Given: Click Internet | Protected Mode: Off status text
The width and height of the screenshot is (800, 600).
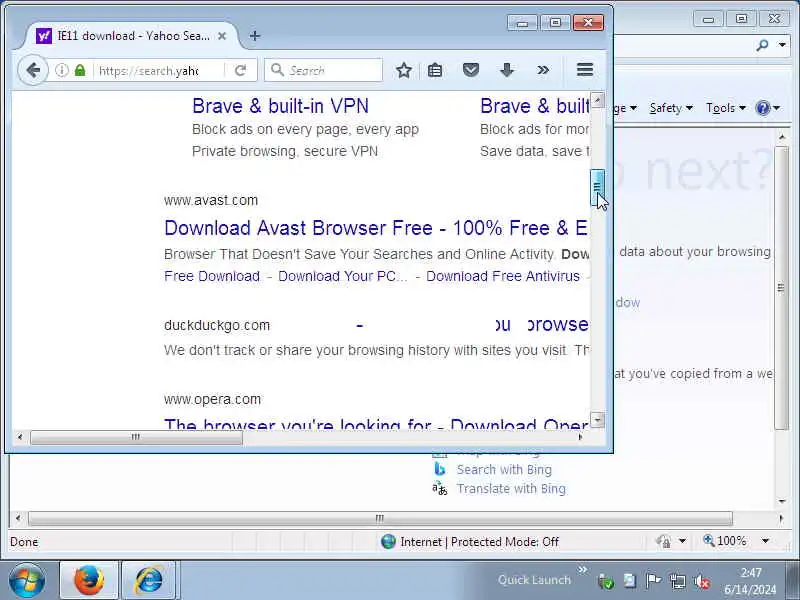Looking at the screenshot, I should click(480, 542).
